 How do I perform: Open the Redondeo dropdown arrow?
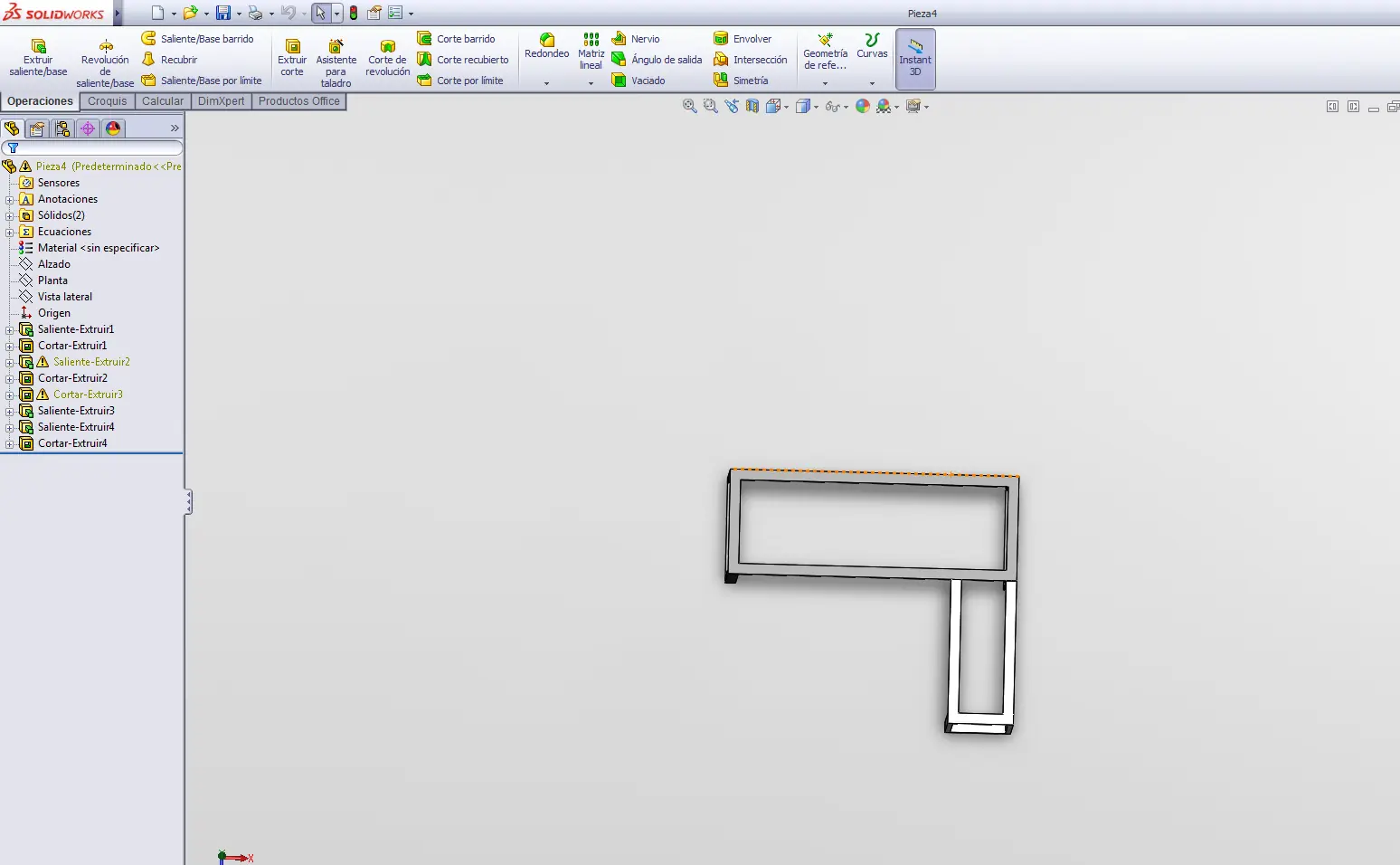546,83
